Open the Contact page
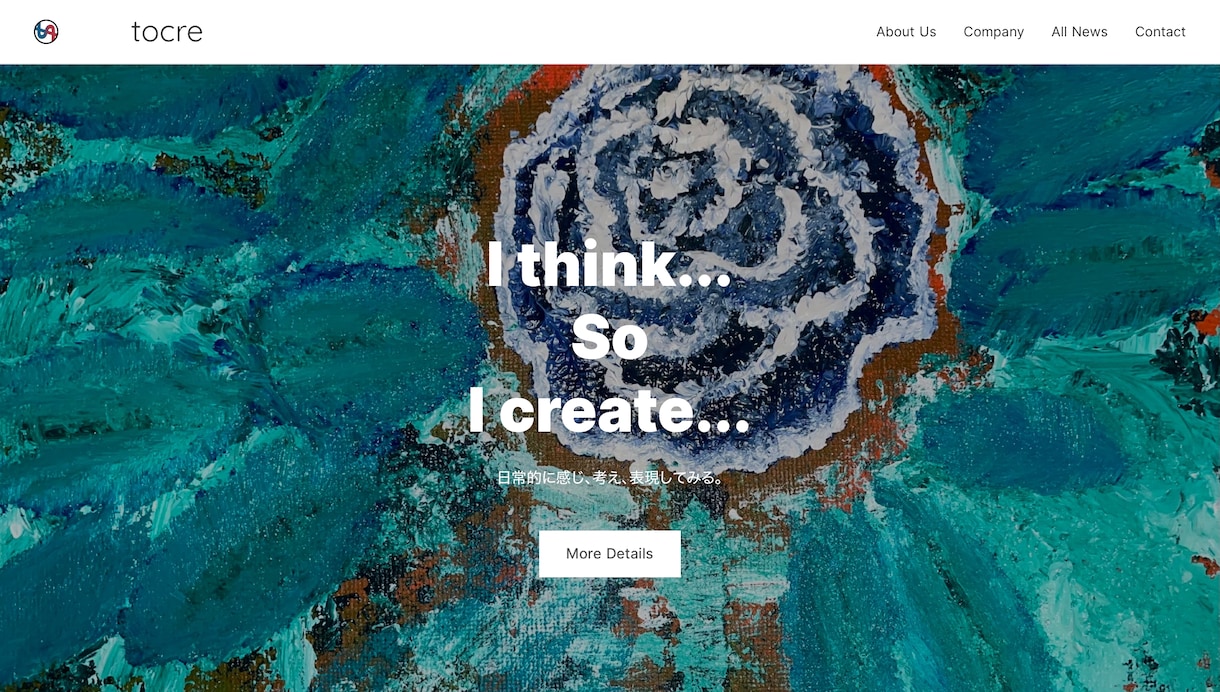 (1160, 32)
